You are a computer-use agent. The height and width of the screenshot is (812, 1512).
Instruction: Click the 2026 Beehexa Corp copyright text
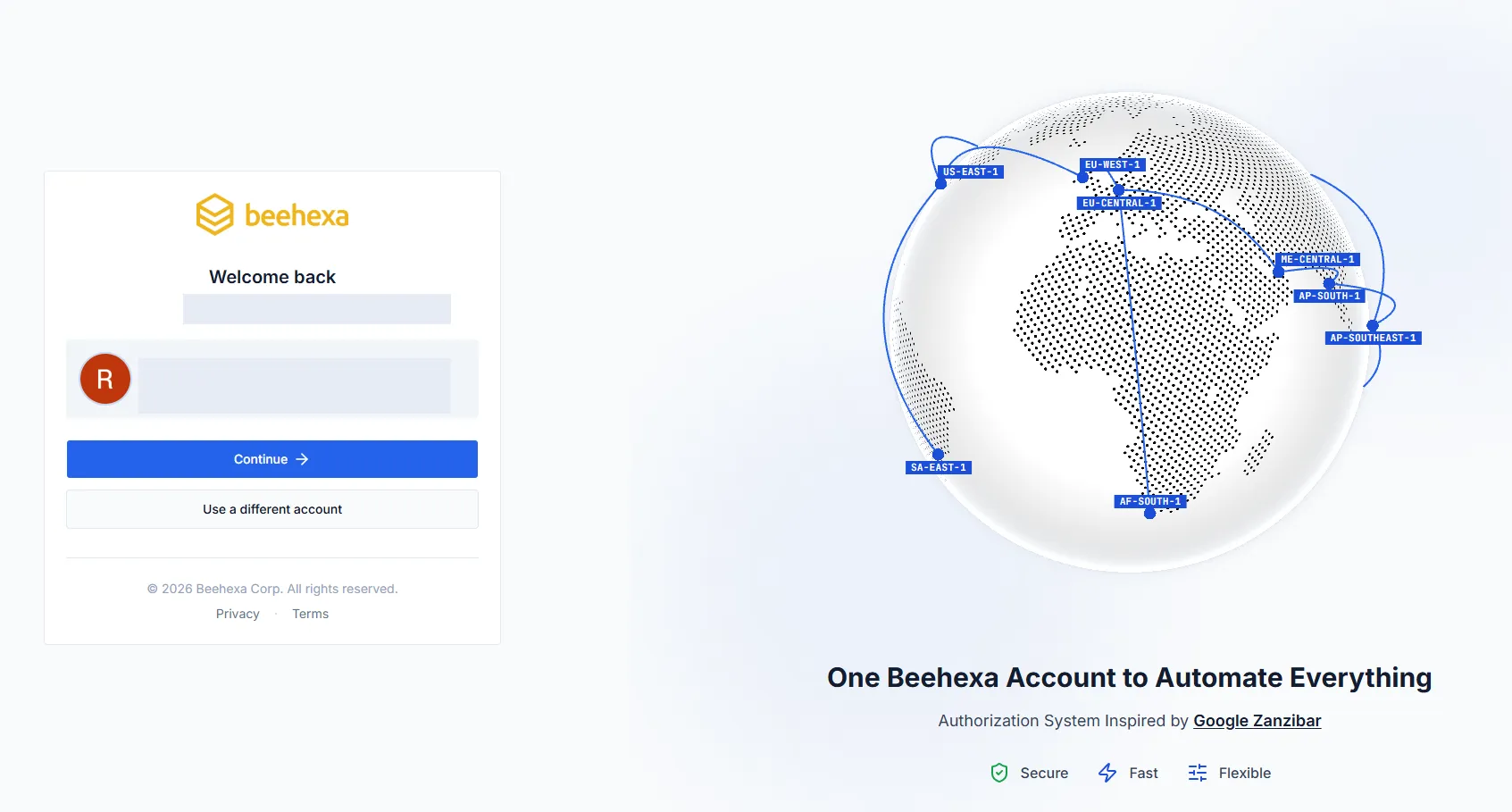click(272, 589)
